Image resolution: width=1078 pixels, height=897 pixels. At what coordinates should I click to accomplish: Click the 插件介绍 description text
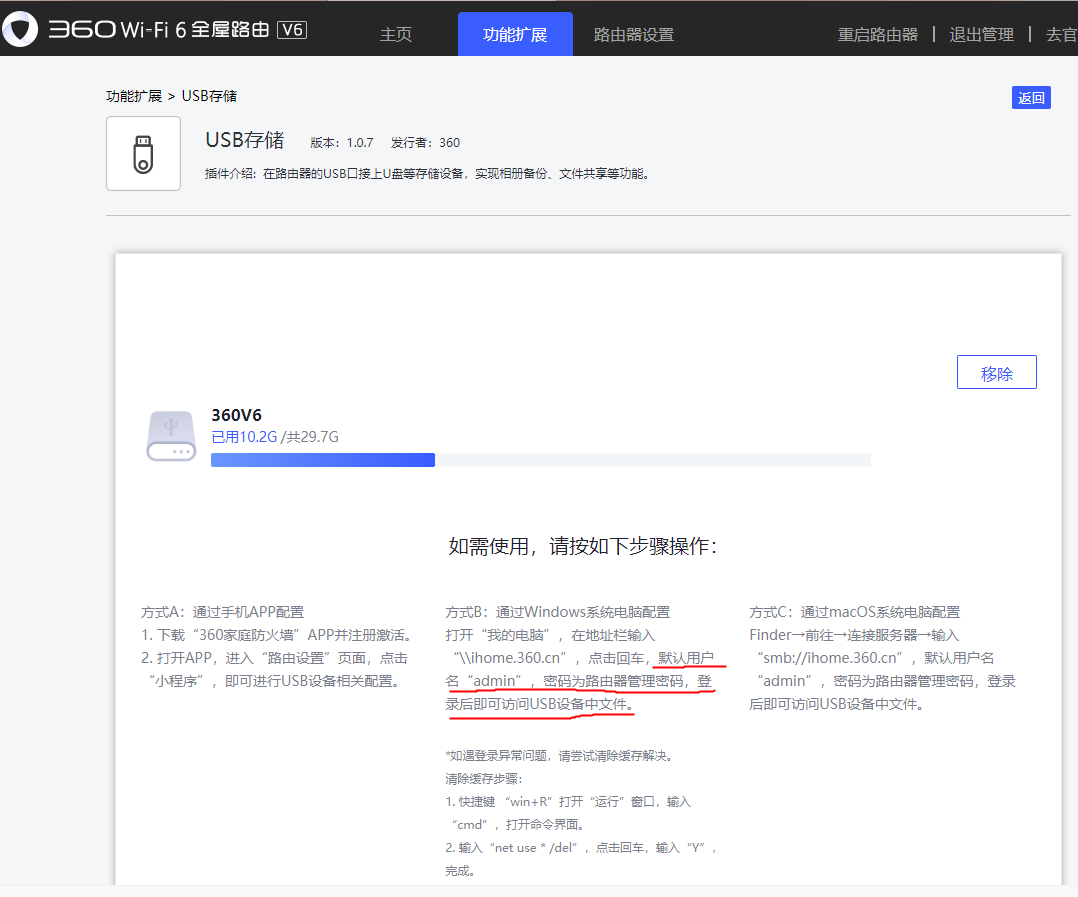pos(426,174)
